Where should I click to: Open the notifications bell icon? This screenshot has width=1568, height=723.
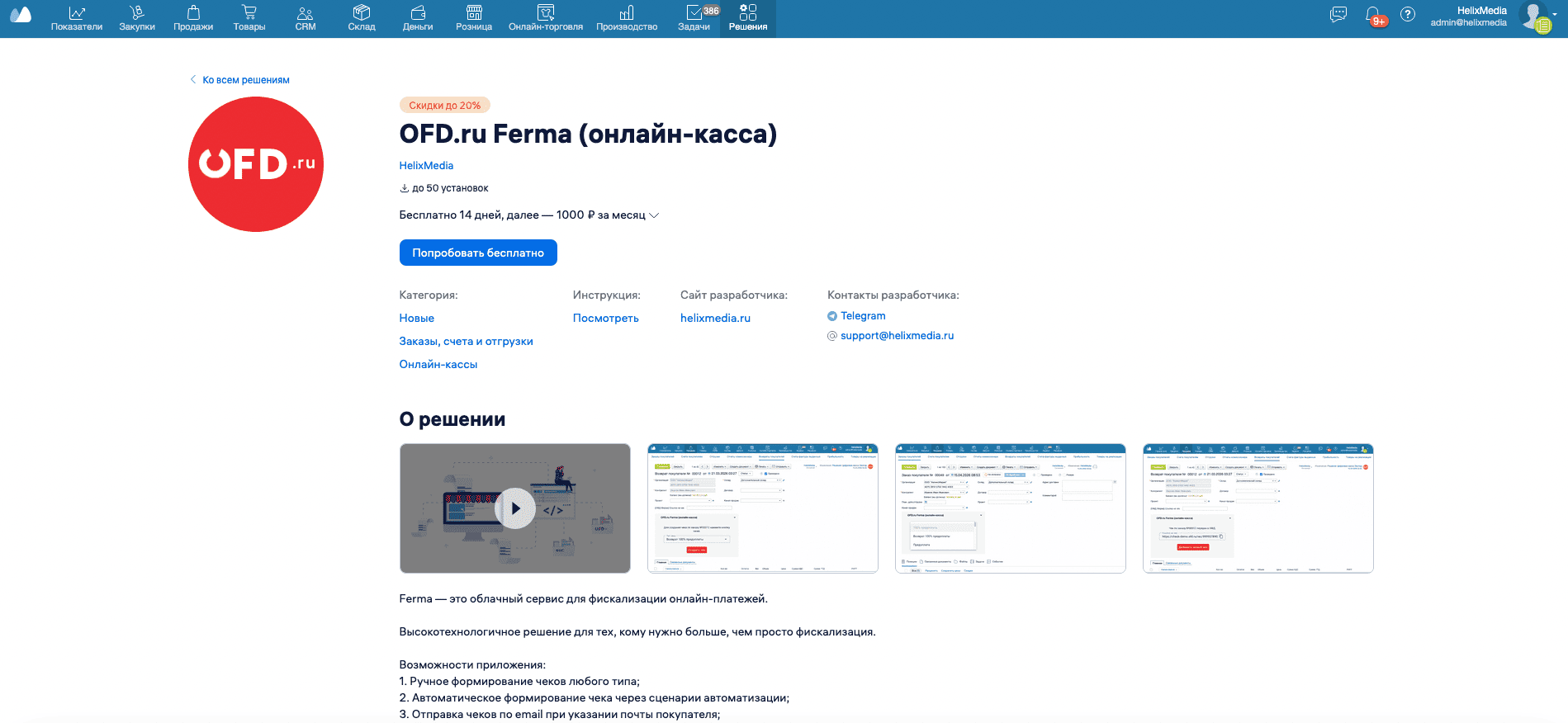1373,15
